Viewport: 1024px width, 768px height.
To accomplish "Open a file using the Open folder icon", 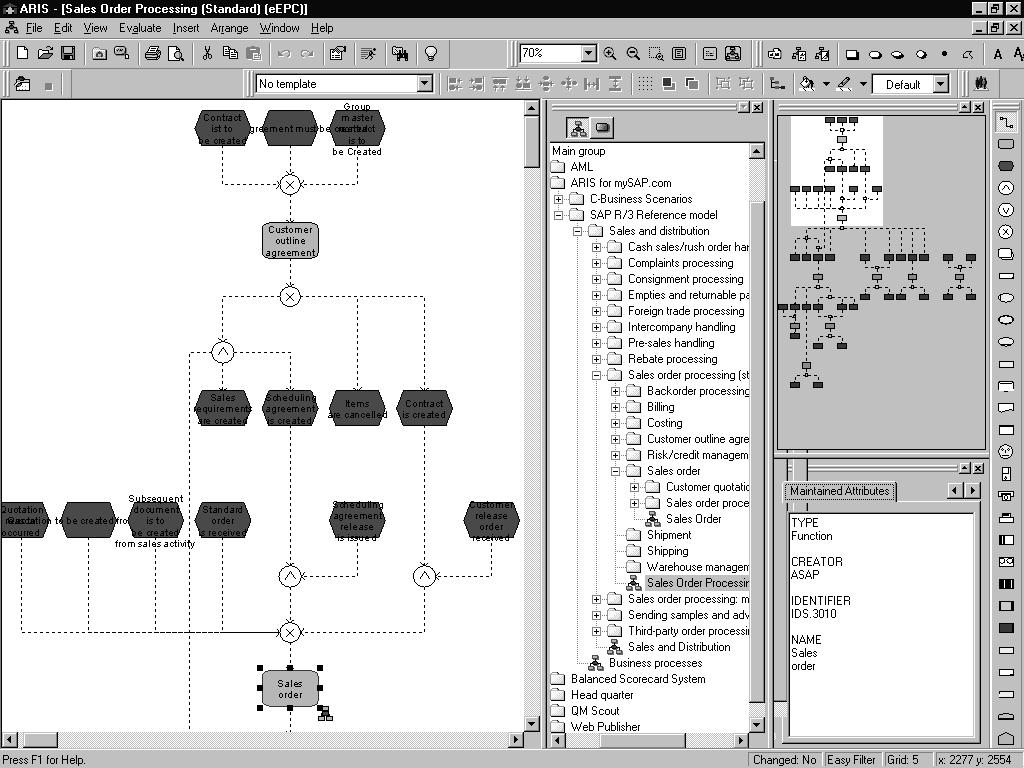I will point(45,54).
